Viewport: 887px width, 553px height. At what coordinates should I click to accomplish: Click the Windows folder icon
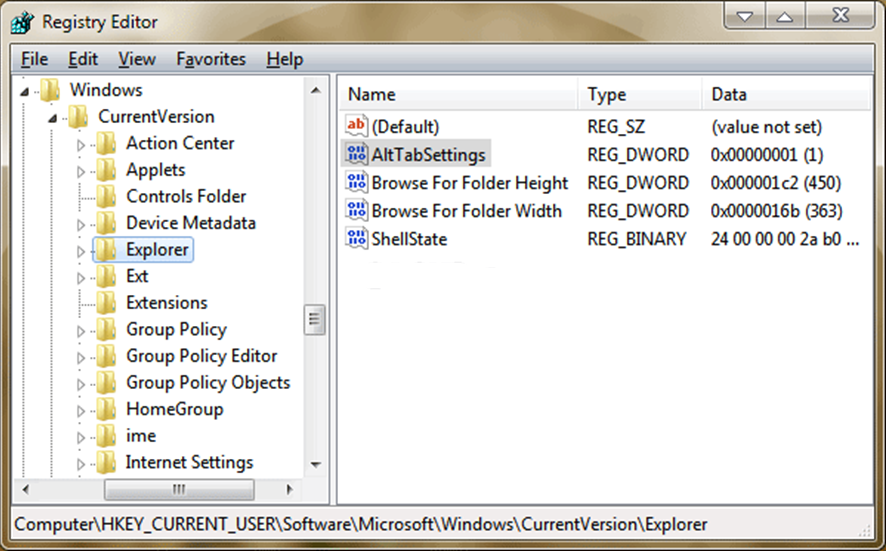pyautogui.click(x=50, y=90)
